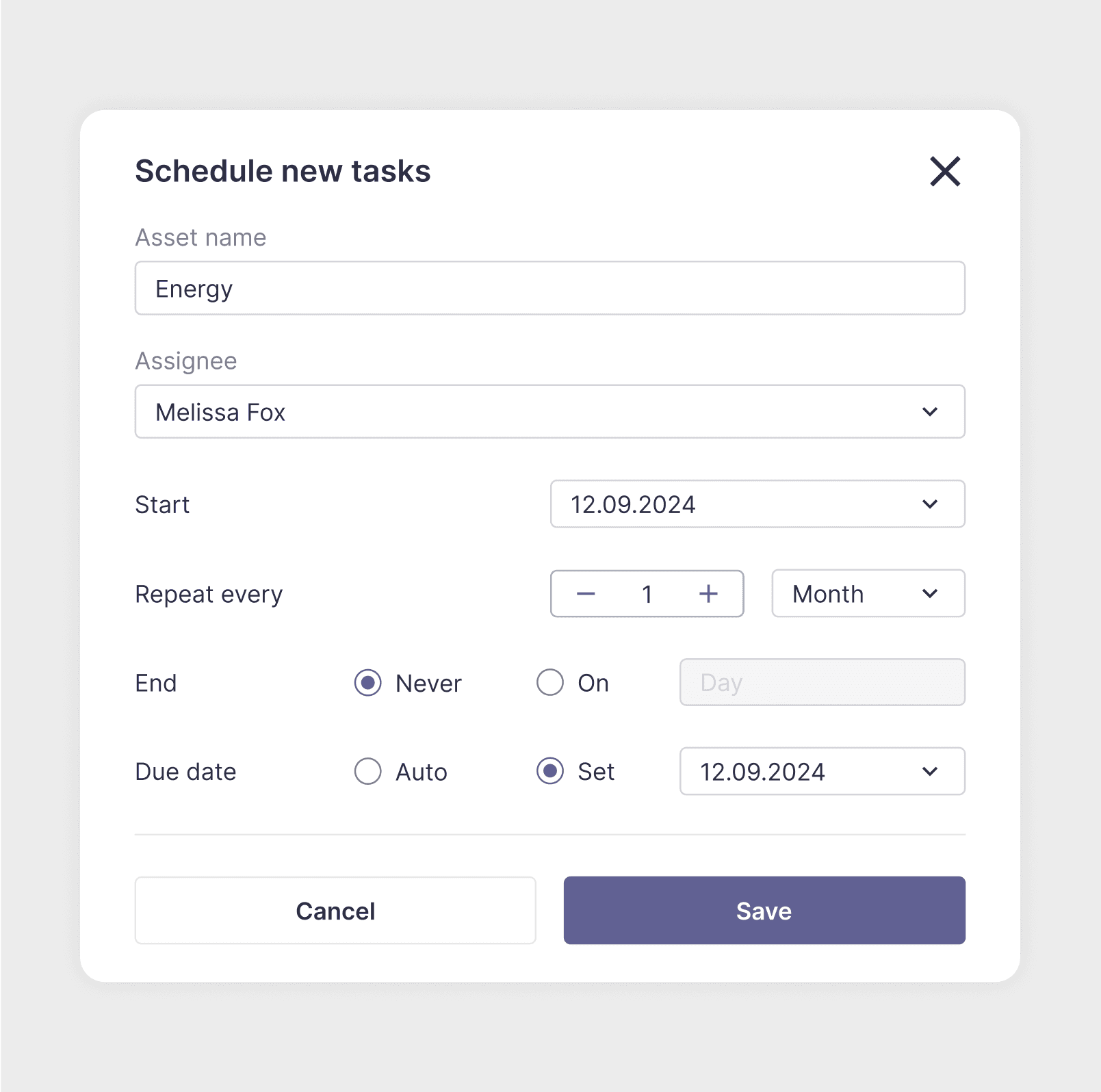Open the Melissa Fox assignee dropdown
The height and width of the screenshot is (1092, 1101).
(x=550, y=411)
